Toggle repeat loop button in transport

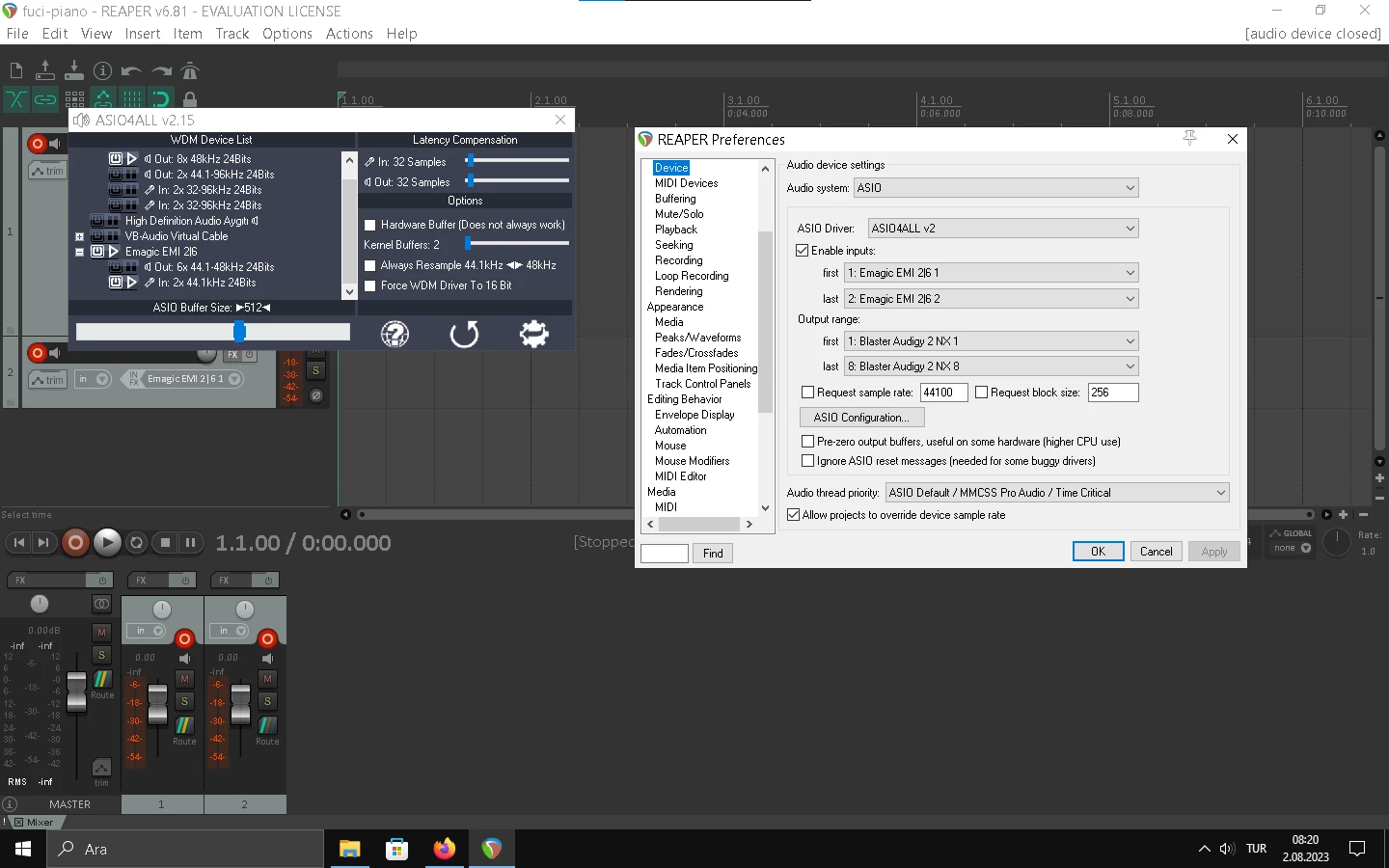[x=137, y=543]
